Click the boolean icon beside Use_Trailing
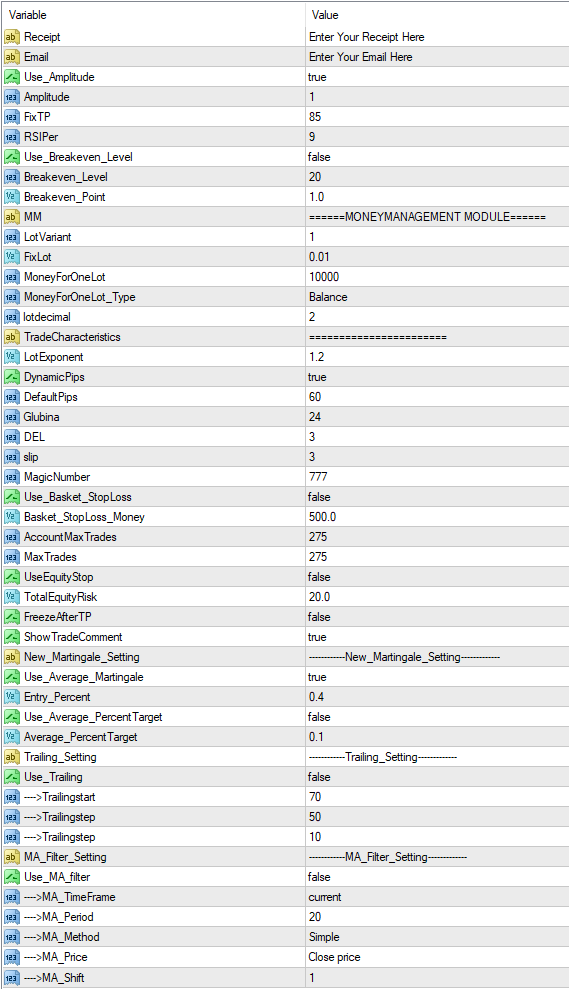 point(12,777)
